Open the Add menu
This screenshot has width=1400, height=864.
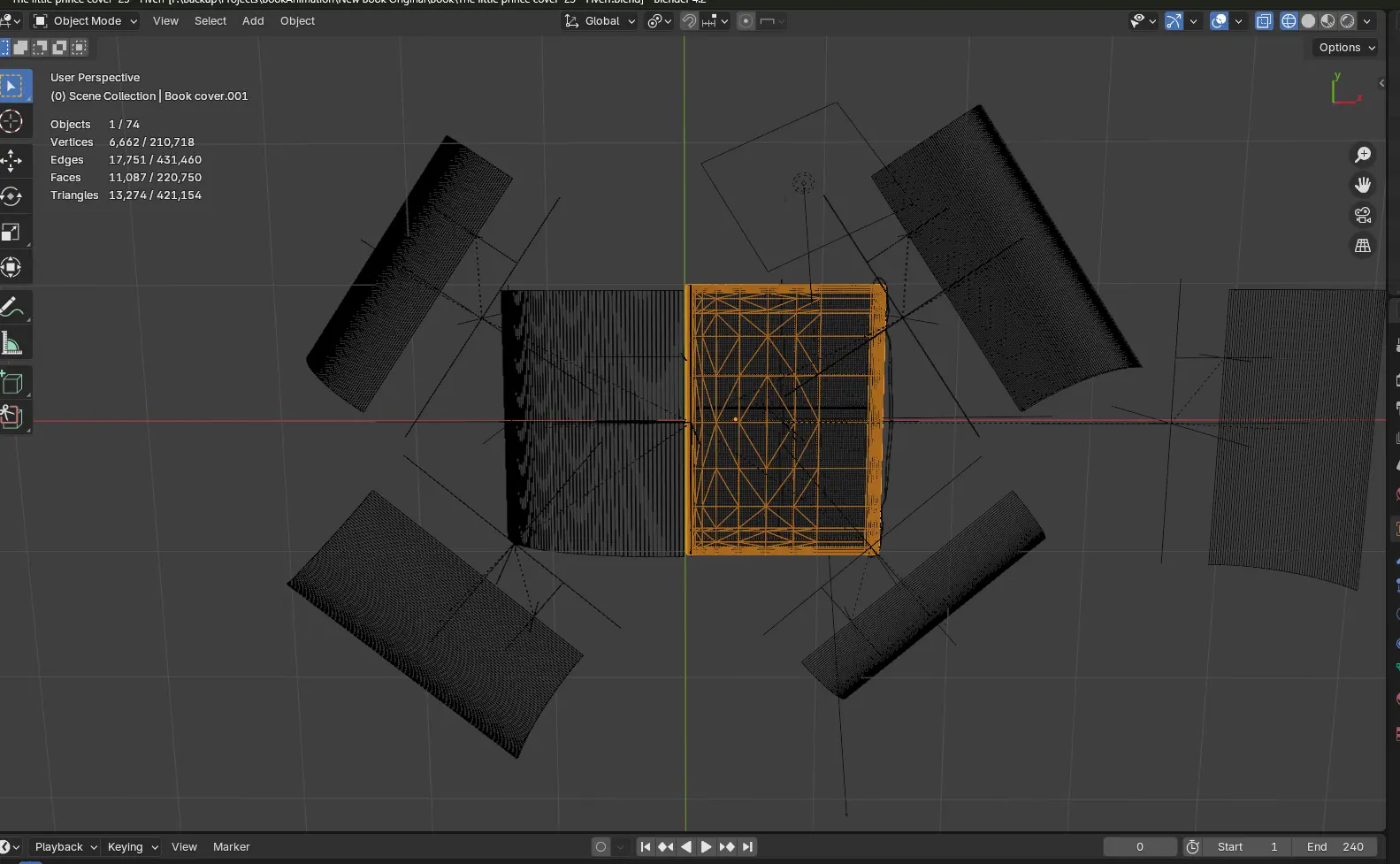[253, 21]
